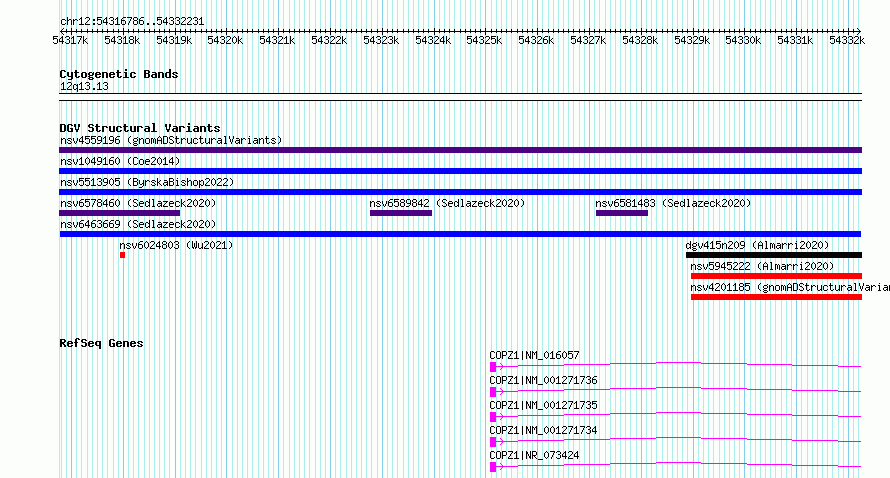Select the red nsv5945222 bar

(776, 276)
